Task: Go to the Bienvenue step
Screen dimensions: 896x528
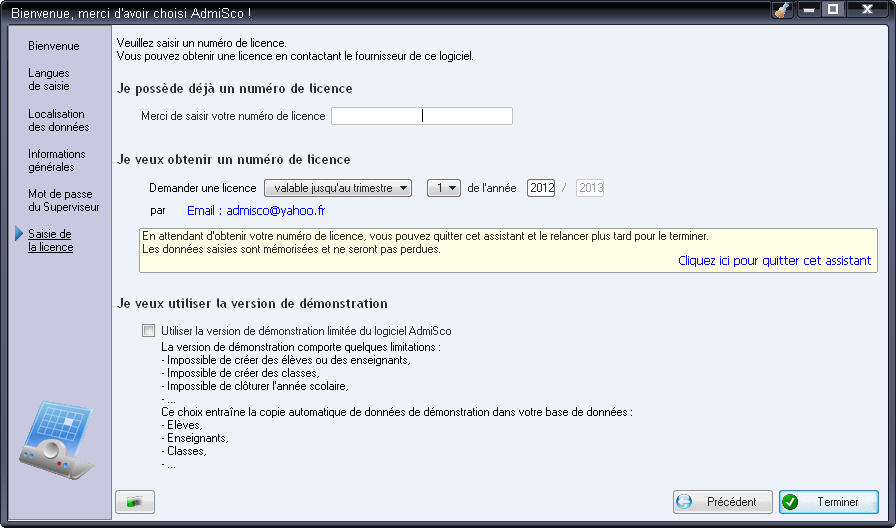Action: click(x=54, y=46)
